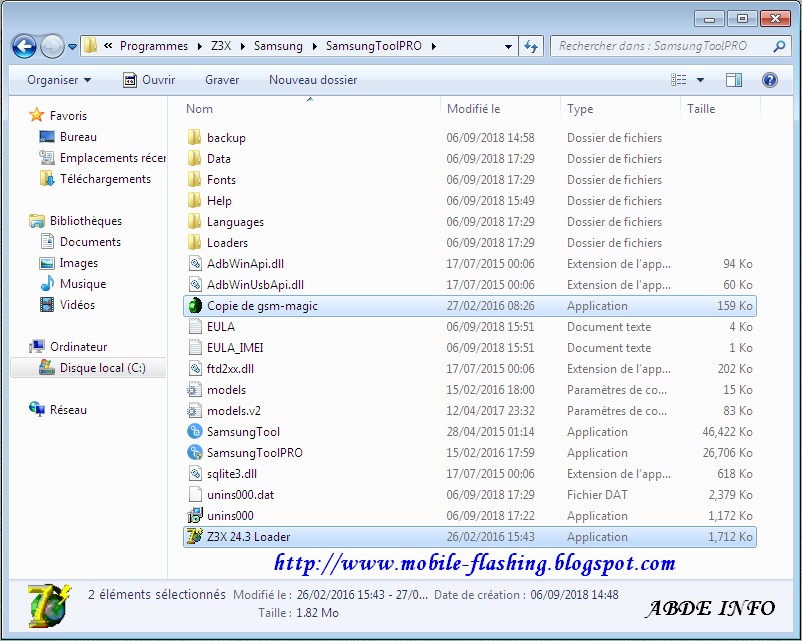This screenshot has height=641, width=802.
Task: Sort by the Taille column header
Action: 701,108
